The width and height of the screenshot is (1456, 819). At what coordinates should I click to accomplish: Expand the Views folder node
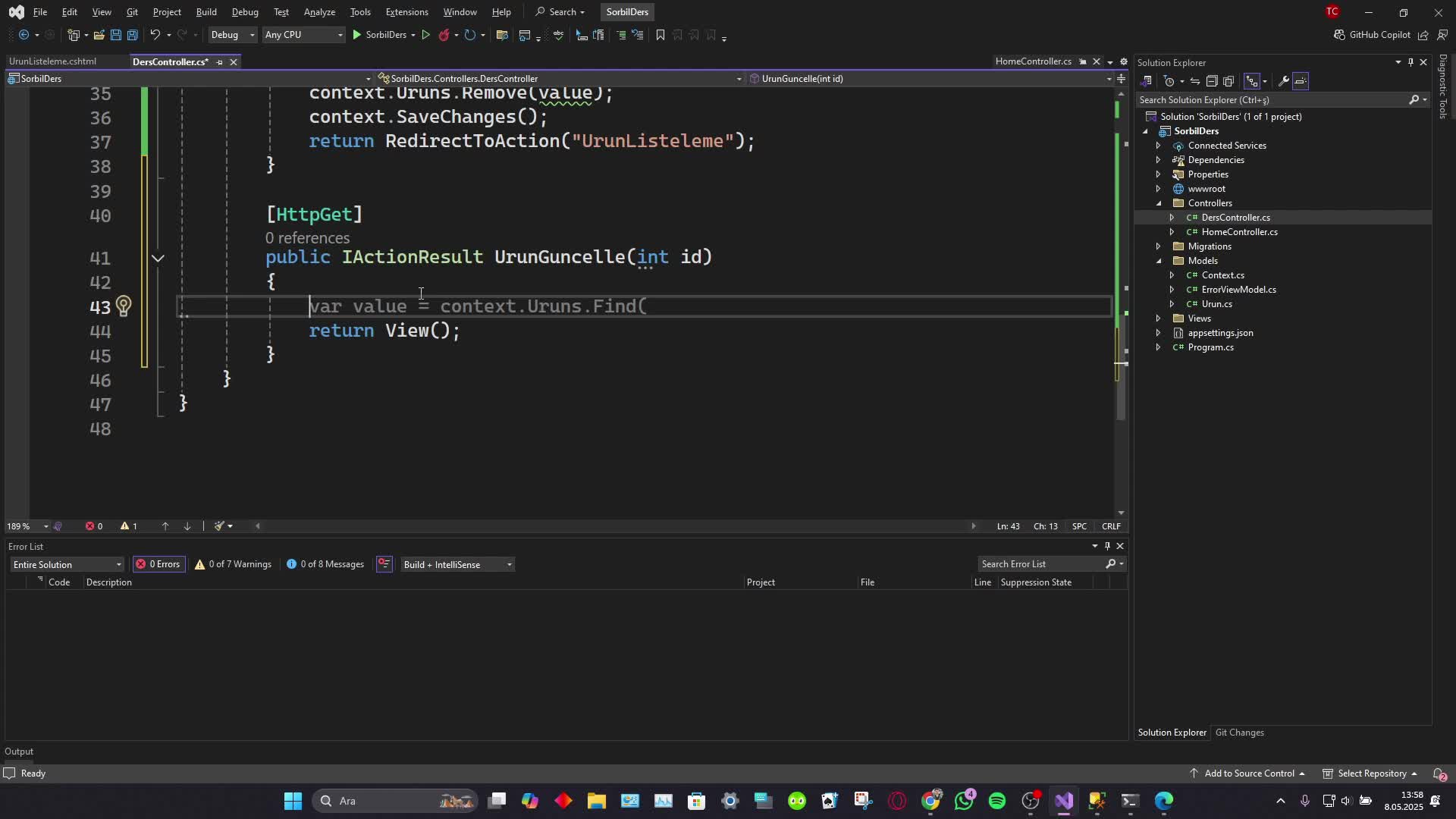[x=1159, y=318]
